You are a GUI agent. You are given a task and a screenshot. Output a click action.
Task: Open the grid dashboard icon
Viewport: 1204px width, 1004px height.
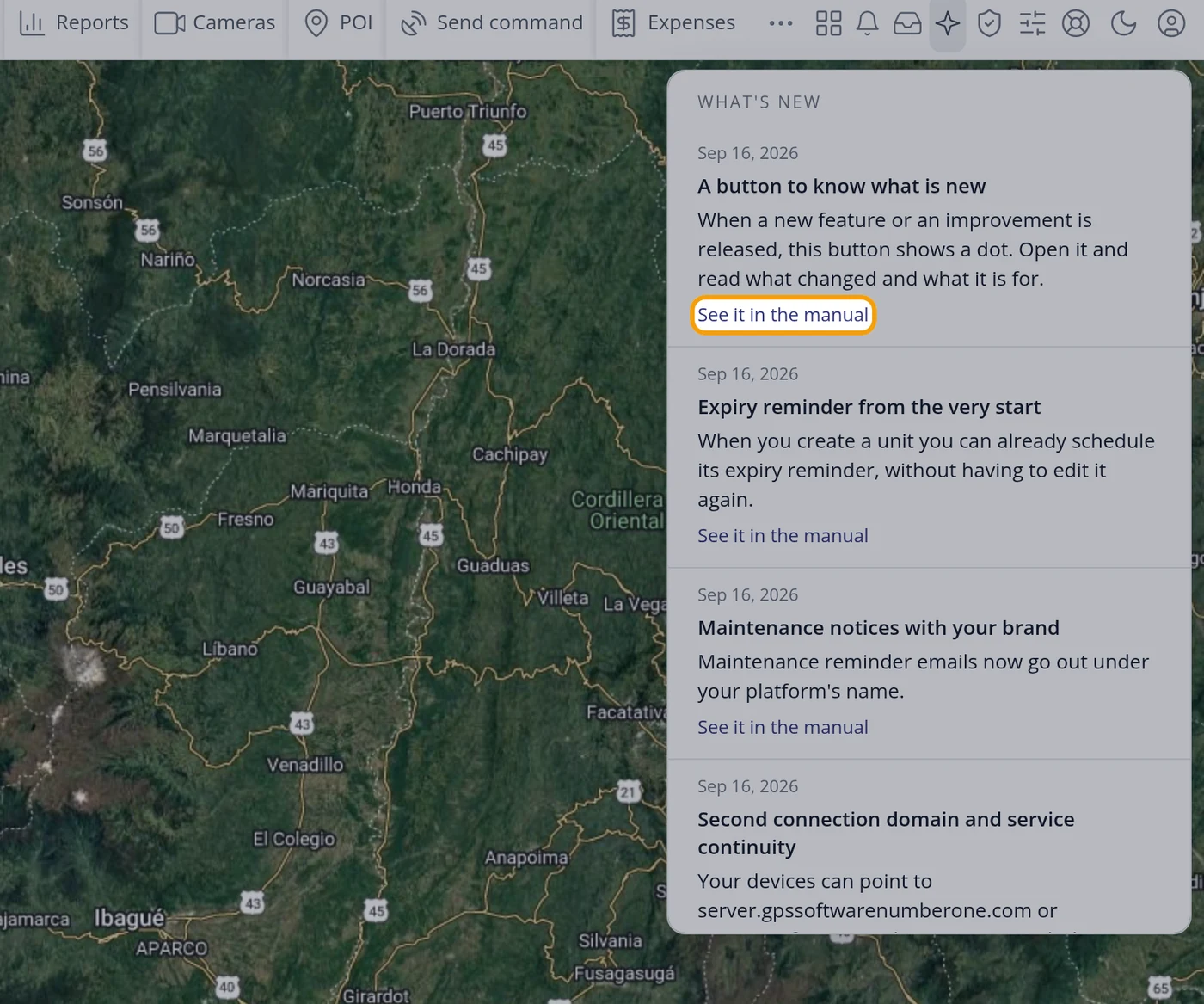(x=828, y=23)
